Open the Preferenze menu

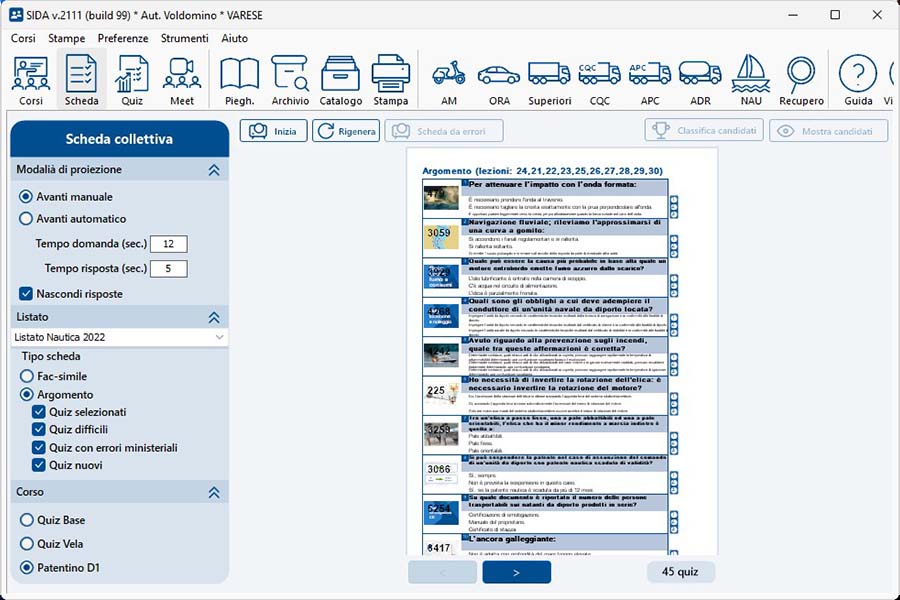[123, 38]
